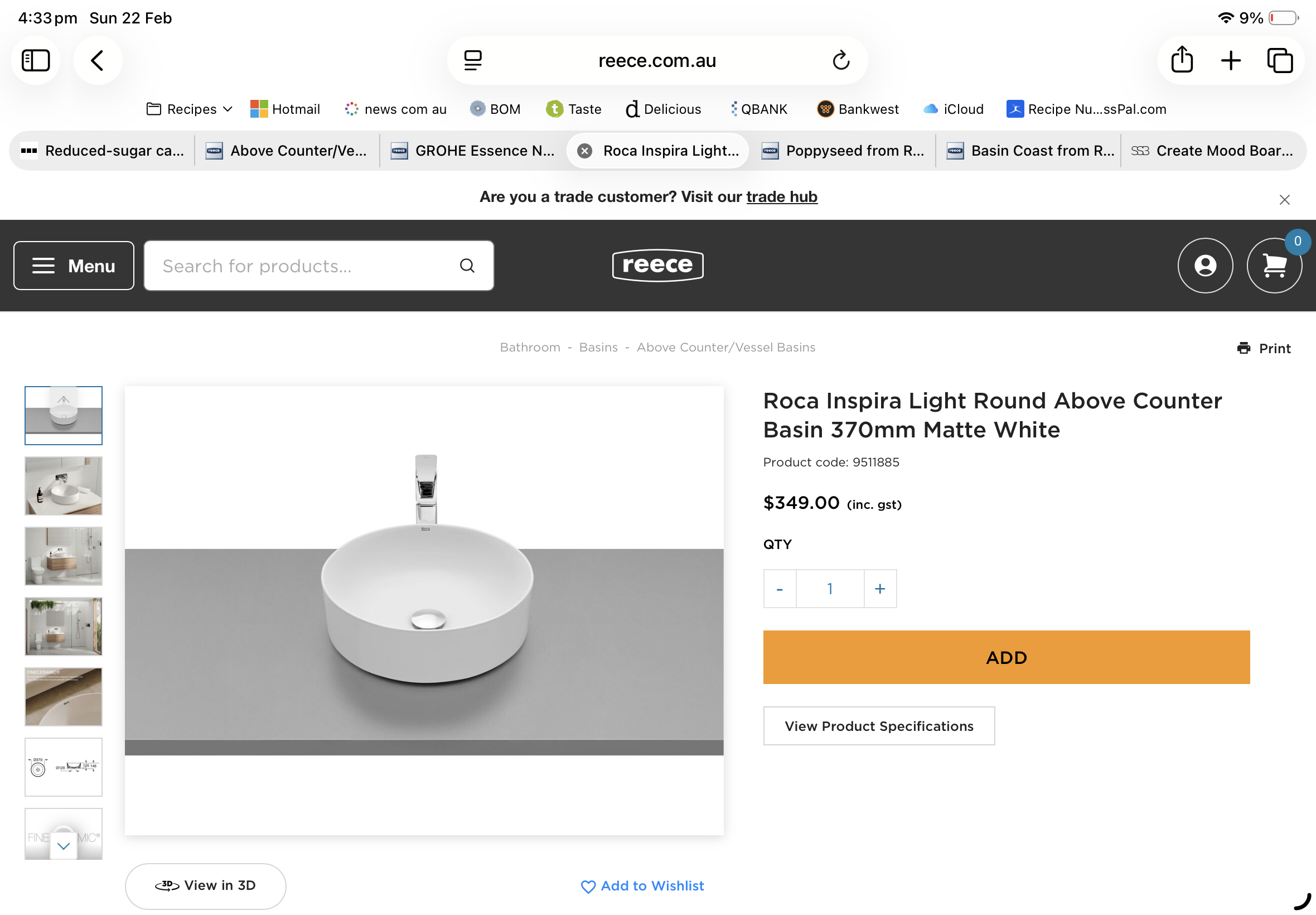Open the Safari share sheet icon
This screenshot has height=915, width=1316.
click(x=1182, y=60)
